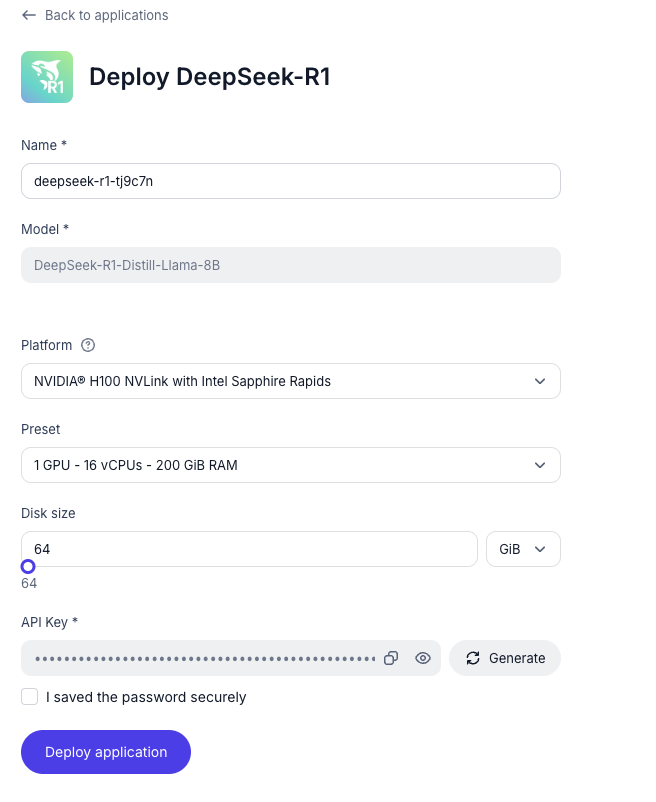656x802 pixels.
Task: Expand the Preset dropdown
Action: pyautogui.click(x=290, y=465)
